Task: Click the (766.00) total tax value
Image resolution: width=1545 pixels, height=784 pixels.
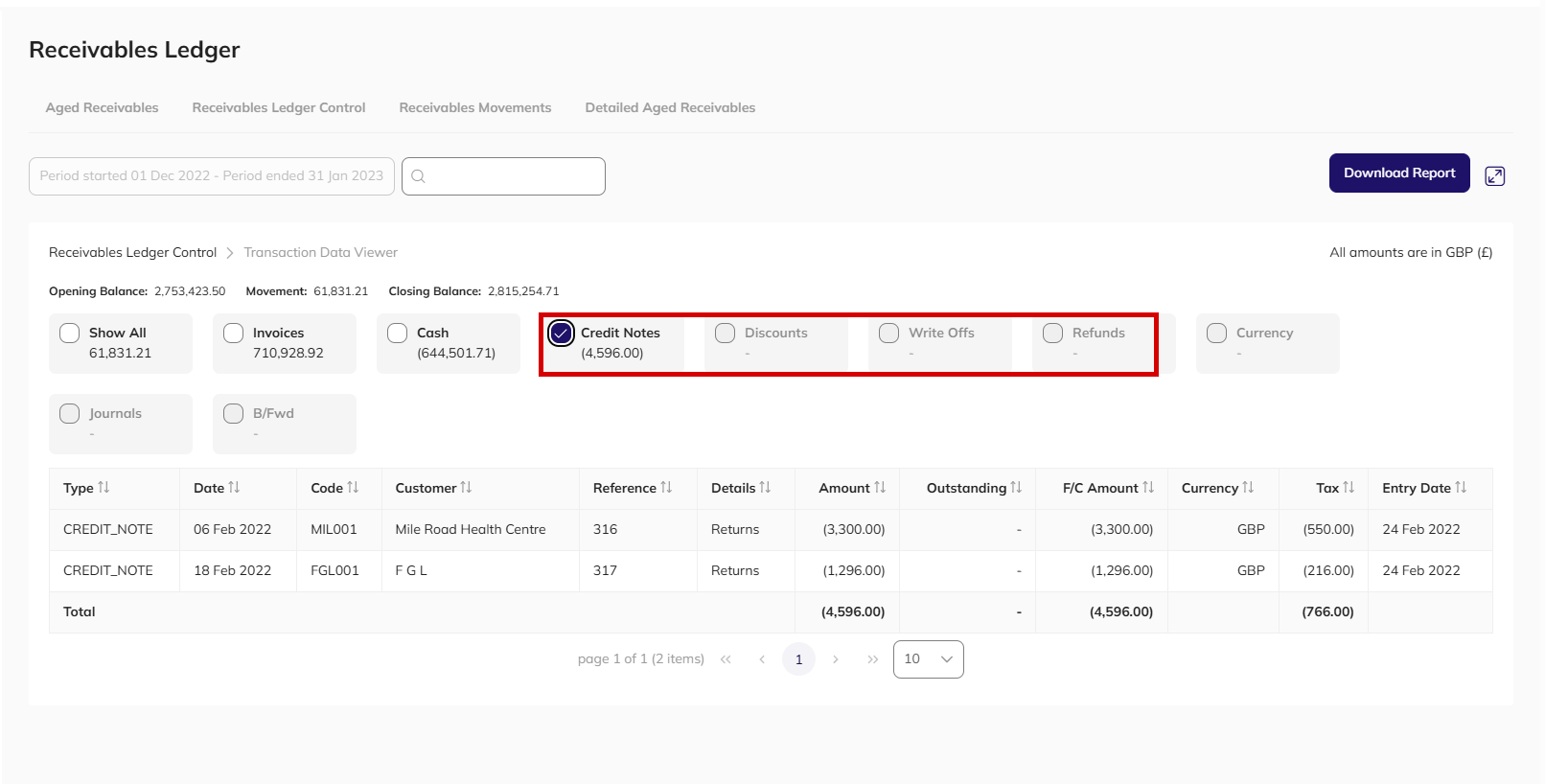Action: (x=1327, y=611)
